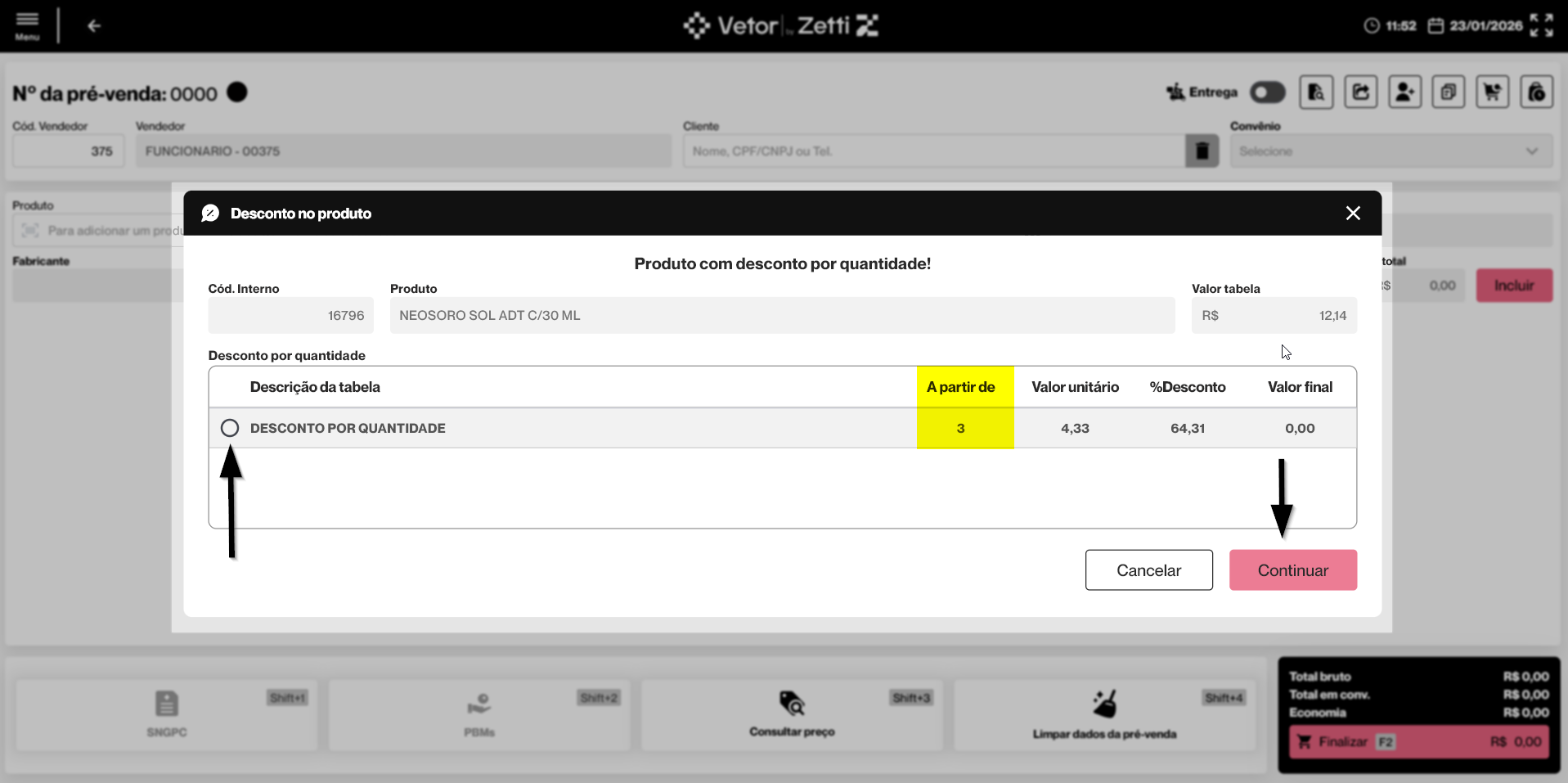Click the shopping cart icon button in toolbar

[x=1493, y=92]
